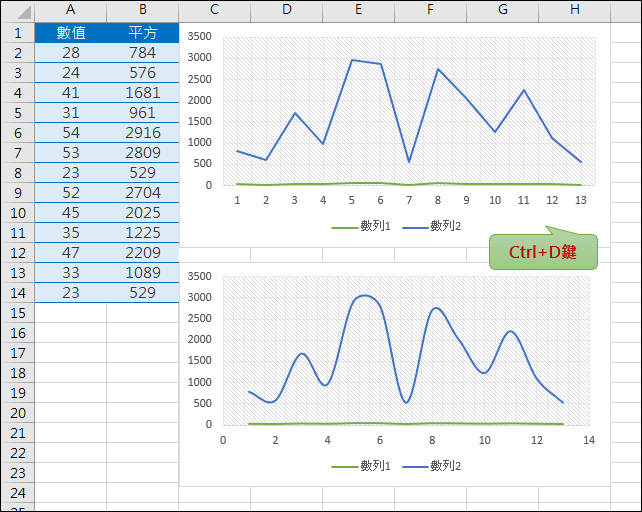Click 數列1 legend entry in smoothed-line chart
Screen dimensions: 642x512
pos(361,466)
